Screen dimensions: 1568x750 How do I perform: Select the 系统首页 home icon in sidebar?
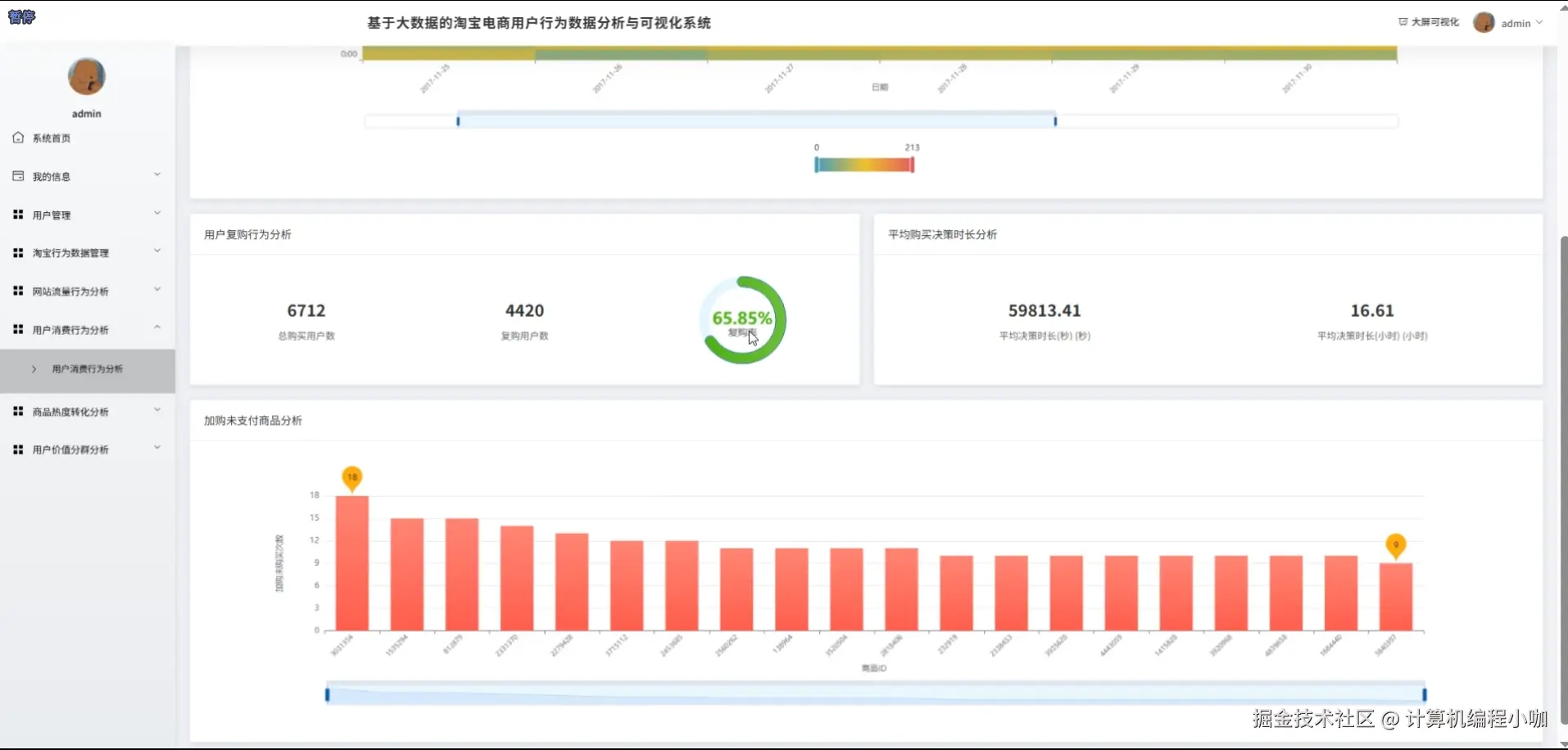point(17,138)
